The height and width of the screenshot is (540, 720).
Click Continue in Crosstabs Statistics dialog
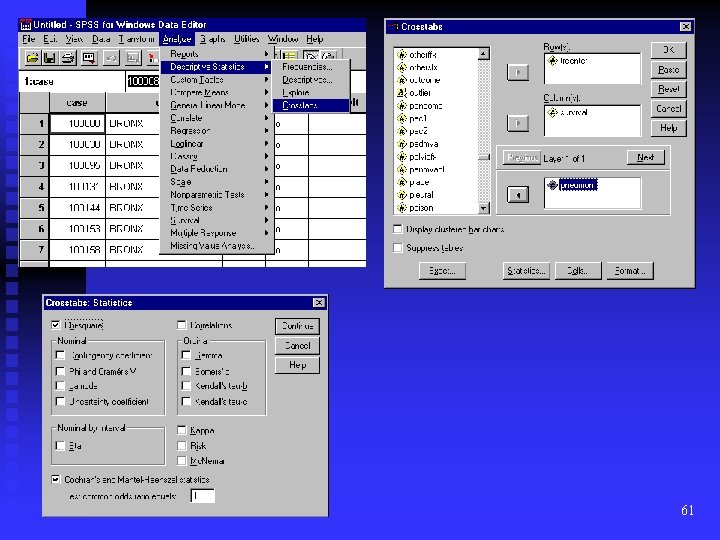(297, 326)
